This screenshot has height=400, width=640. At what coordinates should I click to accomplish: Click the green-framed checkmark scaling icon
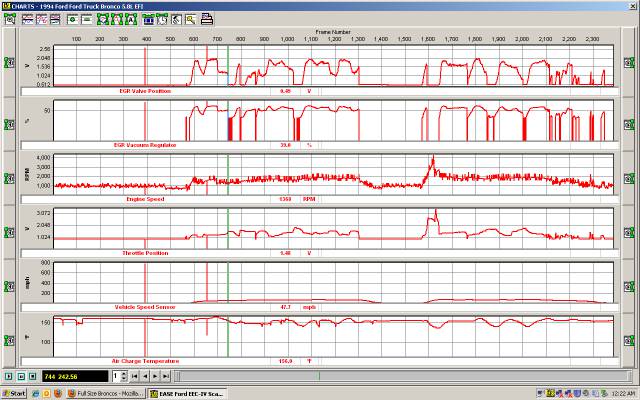(103, 19)
